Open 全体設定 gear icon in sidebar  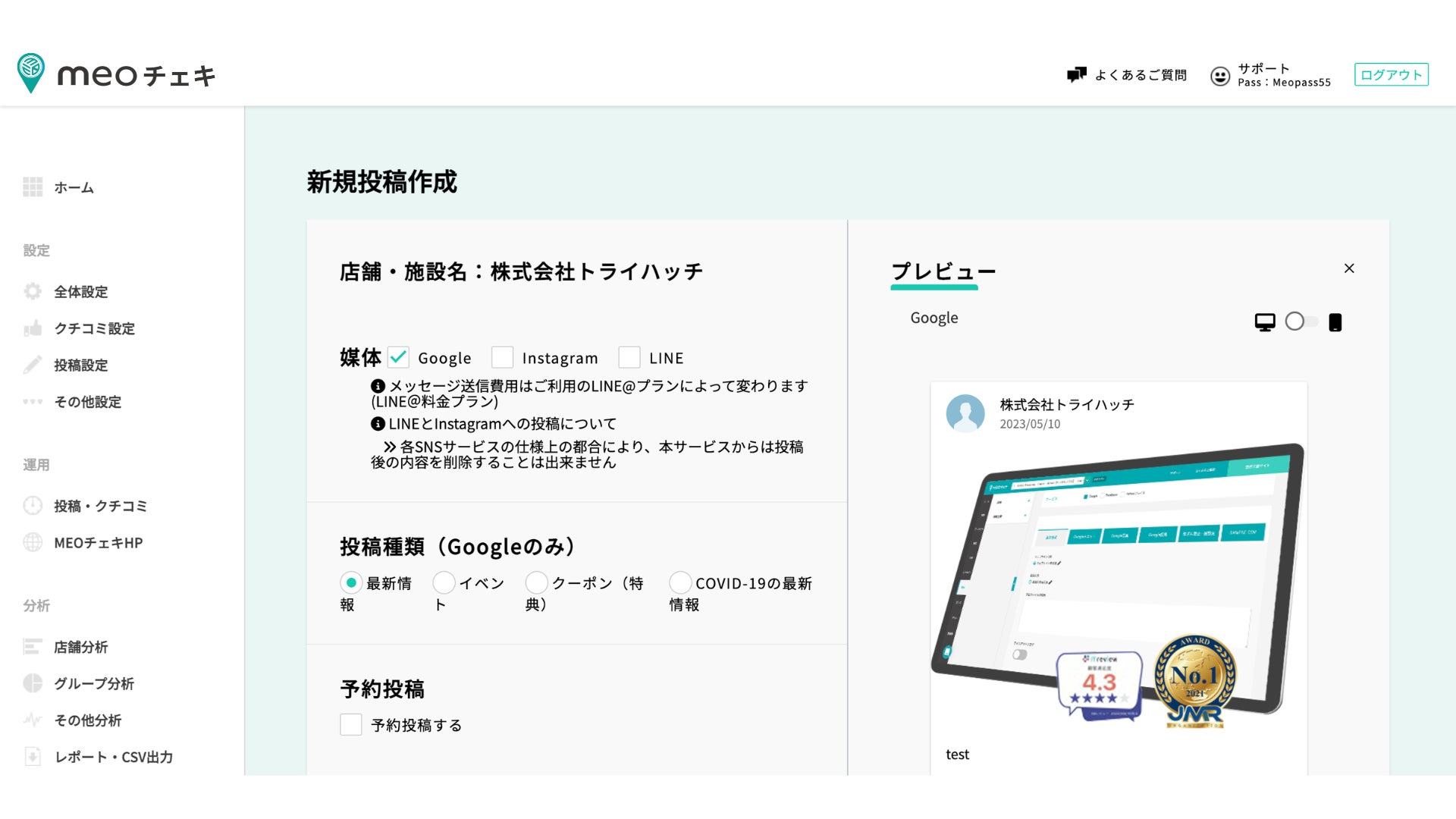33,291
